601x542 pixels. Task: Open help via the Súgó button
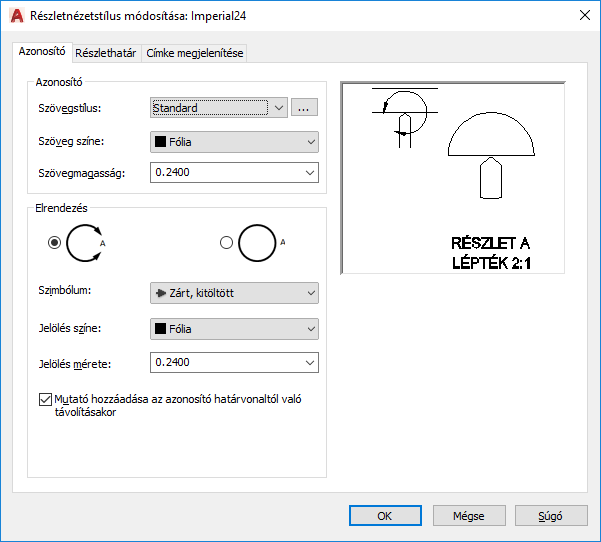click(551, 516)
